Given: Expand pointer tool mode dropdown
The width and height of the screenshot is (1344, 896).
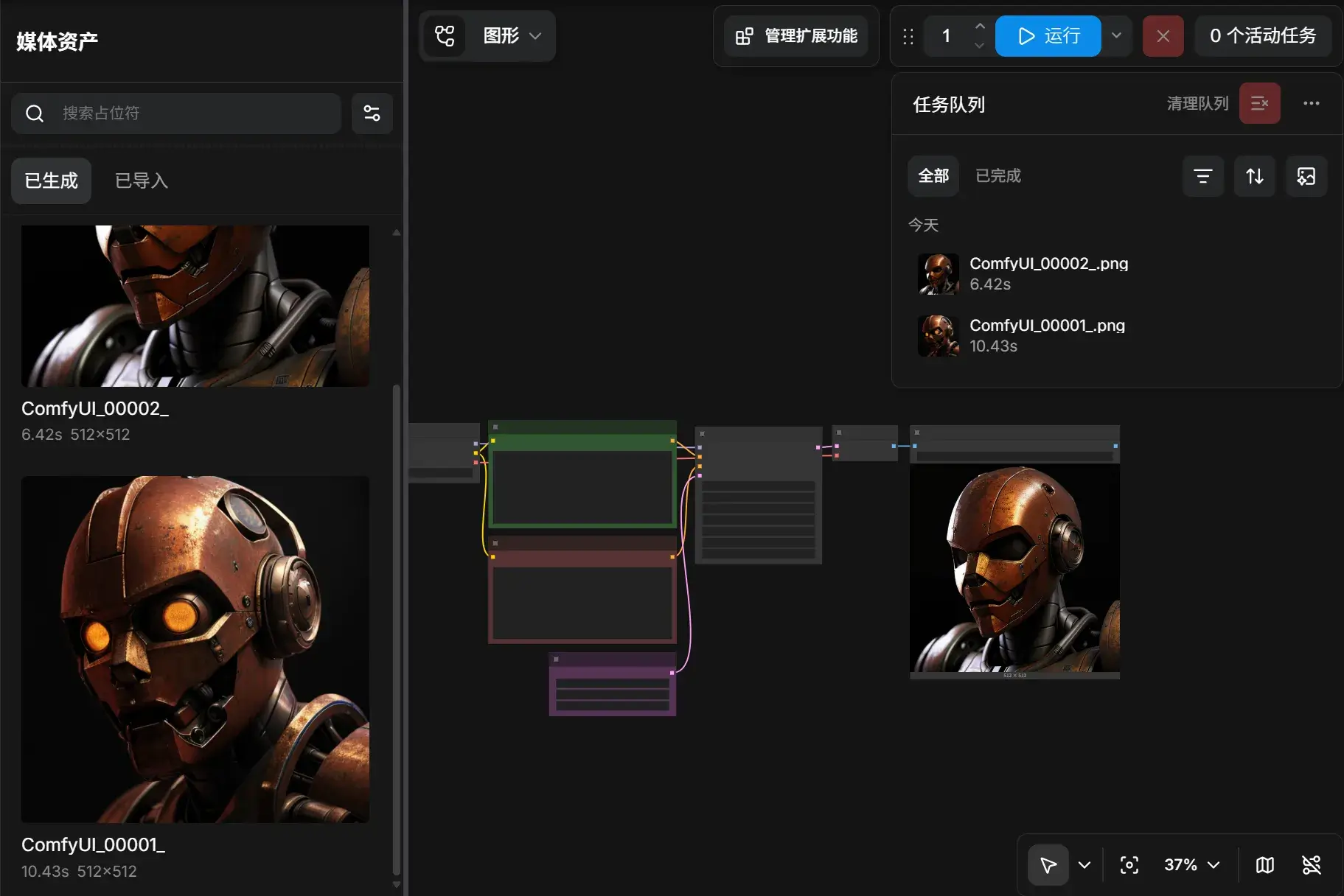Looking at the screenshot, I should tap(1084, 864).
